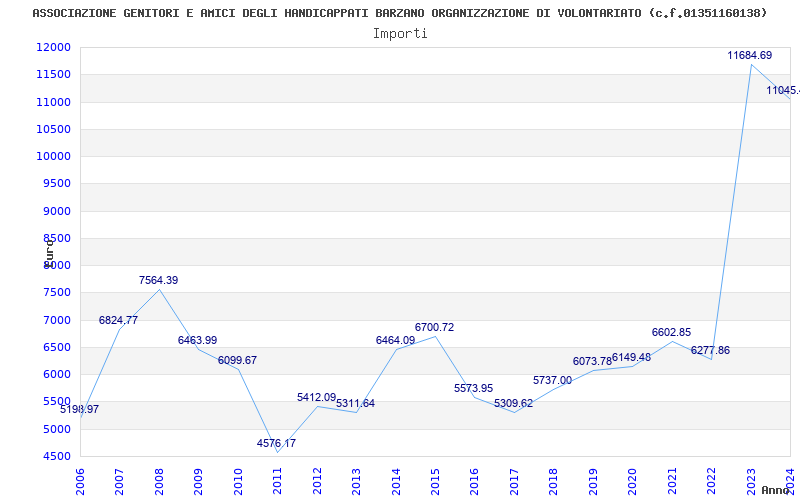This screenshot has width=800, height=500.
Task: Click the x-axis year 2010
Action: tap(238, 481)
